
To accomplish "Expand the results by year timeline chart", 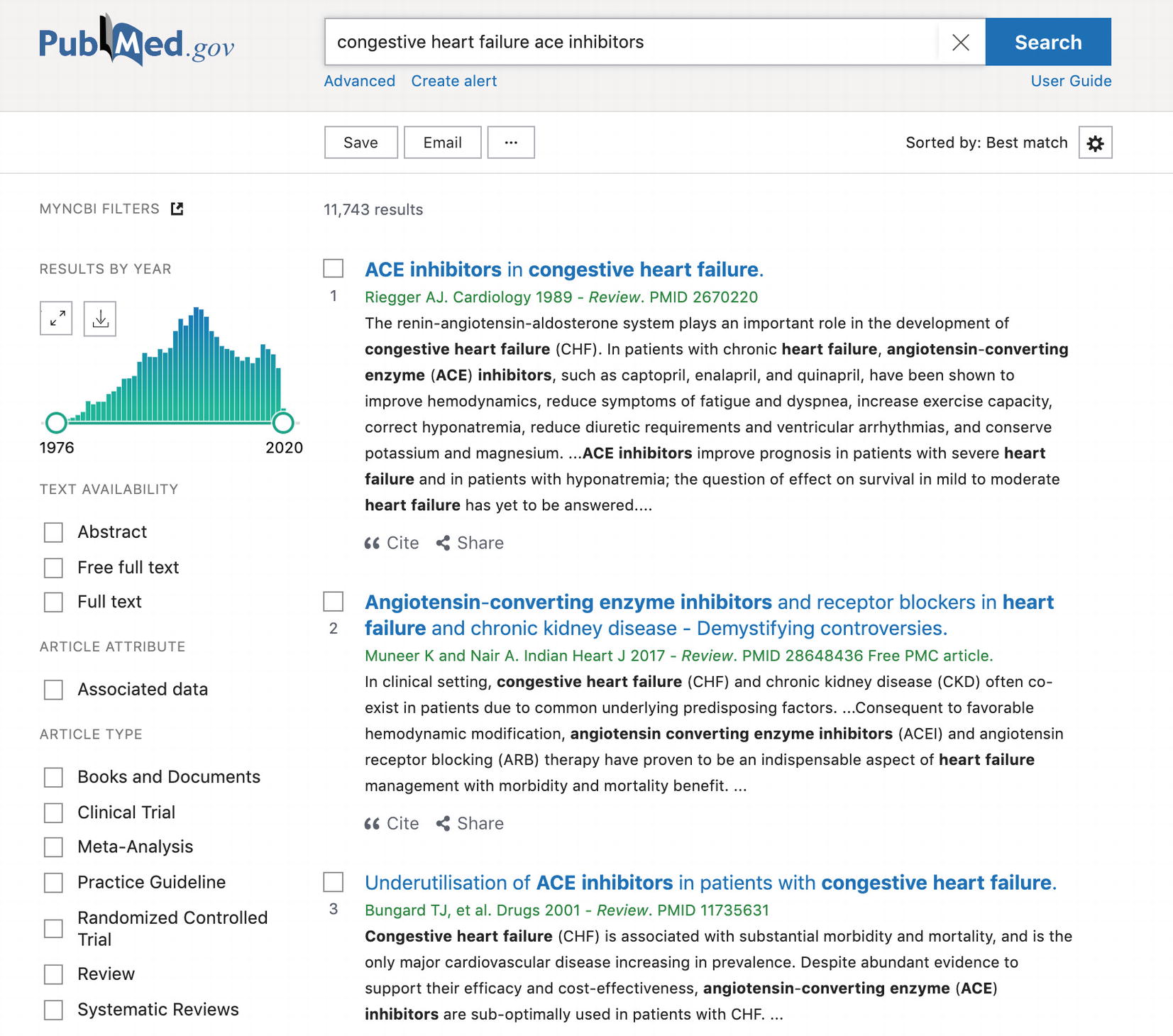I will click(x=56, y=319).
